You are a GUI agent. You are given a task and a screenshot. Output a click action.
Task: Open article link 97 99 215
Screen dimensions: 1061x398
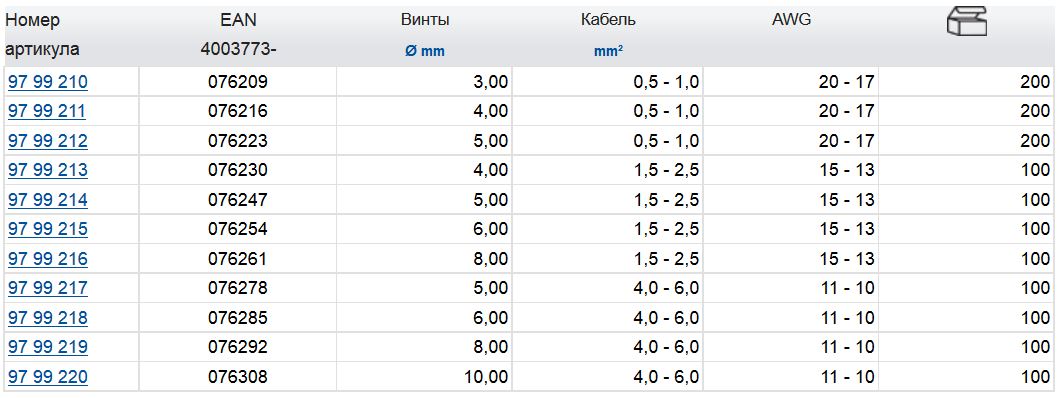coord(47,229)
